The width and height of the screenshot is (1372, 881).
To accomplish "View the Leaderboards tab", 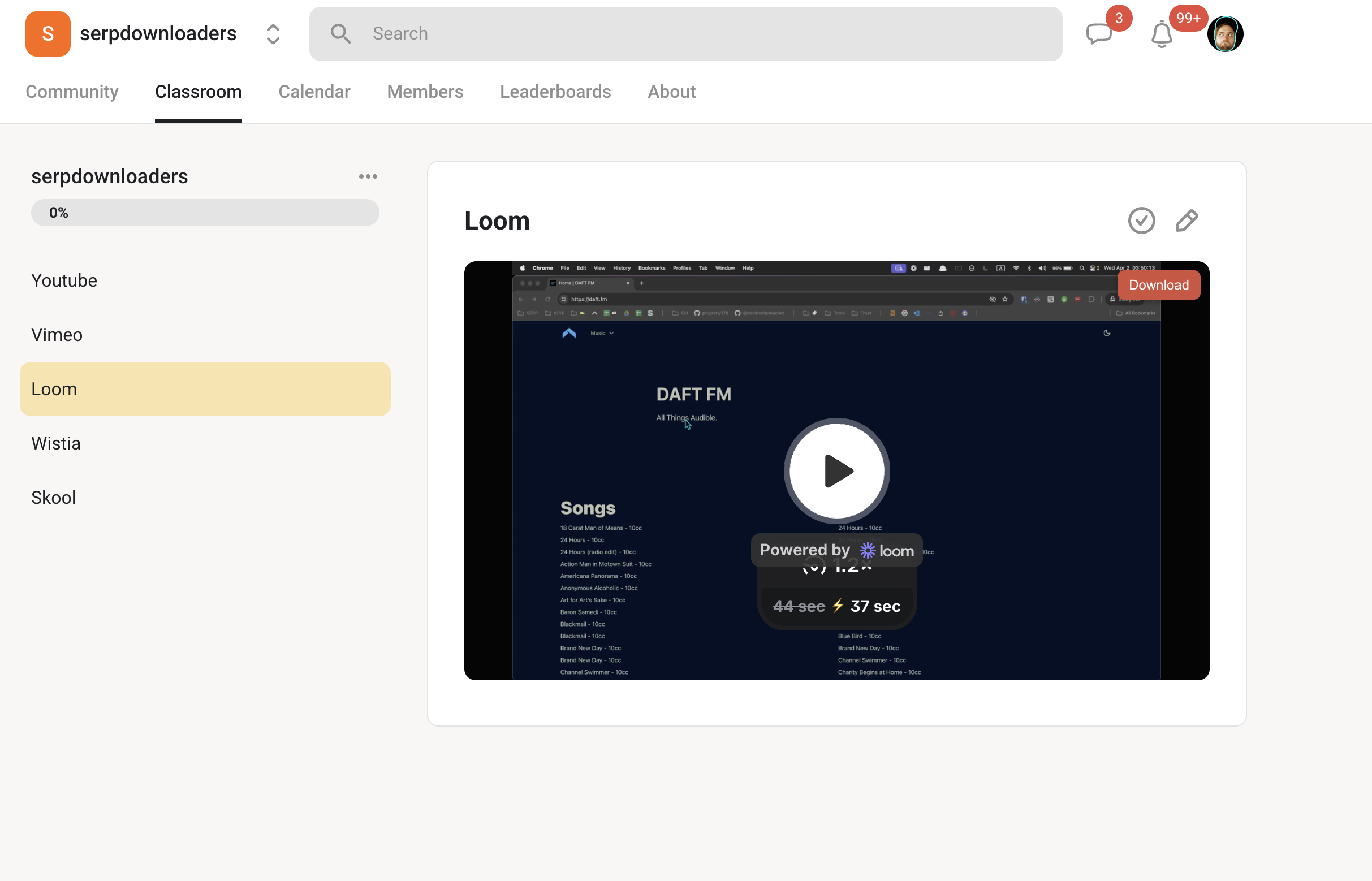I will point(555,92).
